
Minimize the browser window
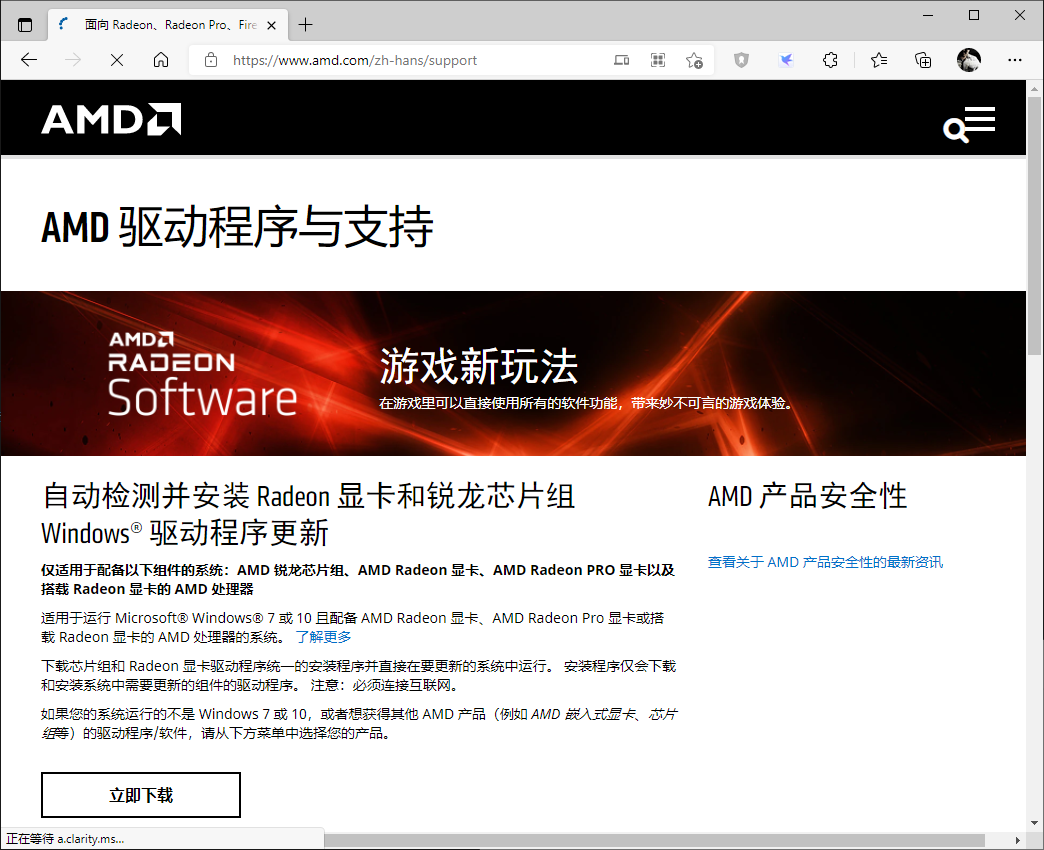pyautogui.click(x=928, y=15)
